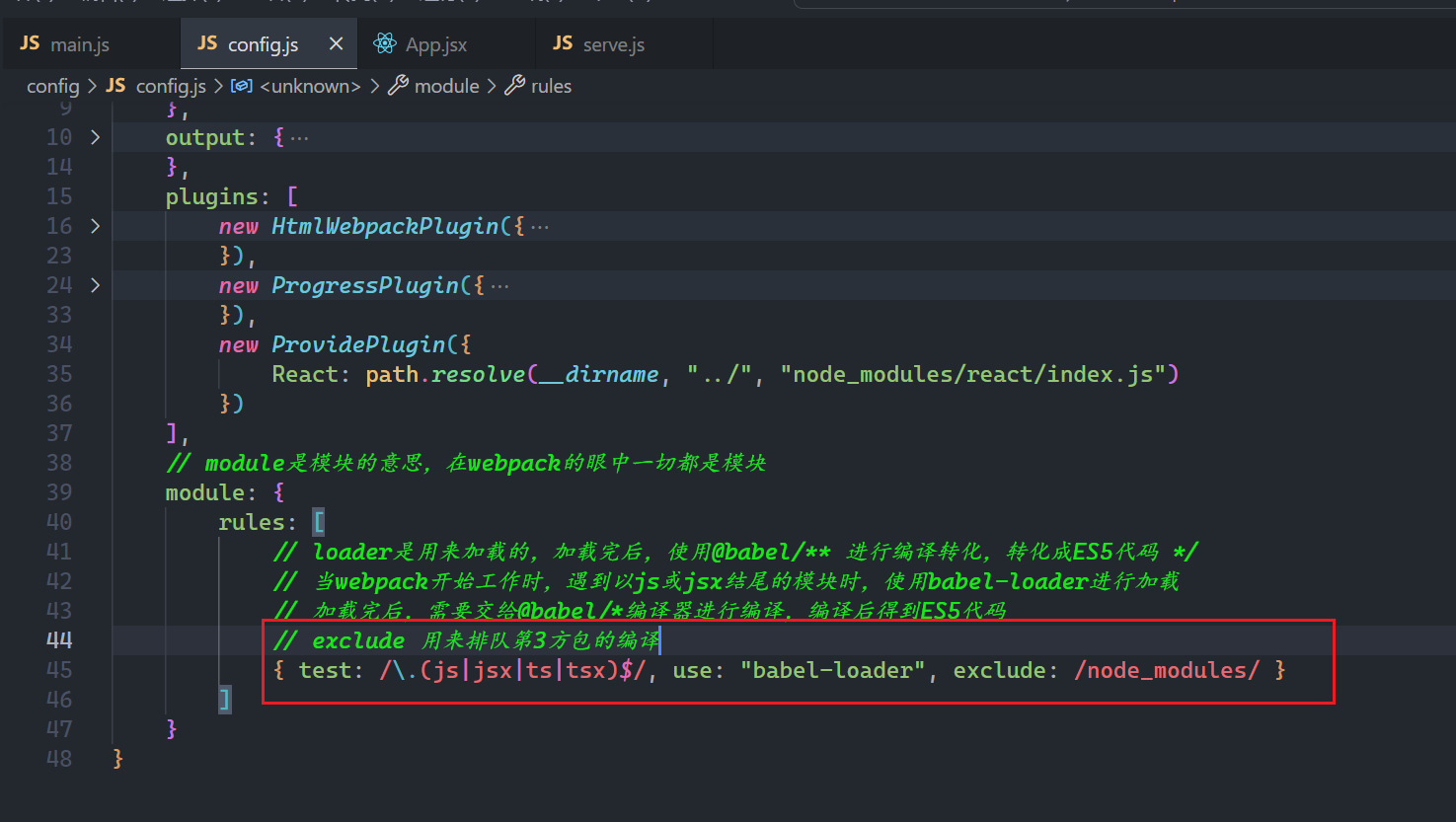Expand folded output block on line 10
Image resolution: width=1456 pixels, height=822 pixels.
95,137
